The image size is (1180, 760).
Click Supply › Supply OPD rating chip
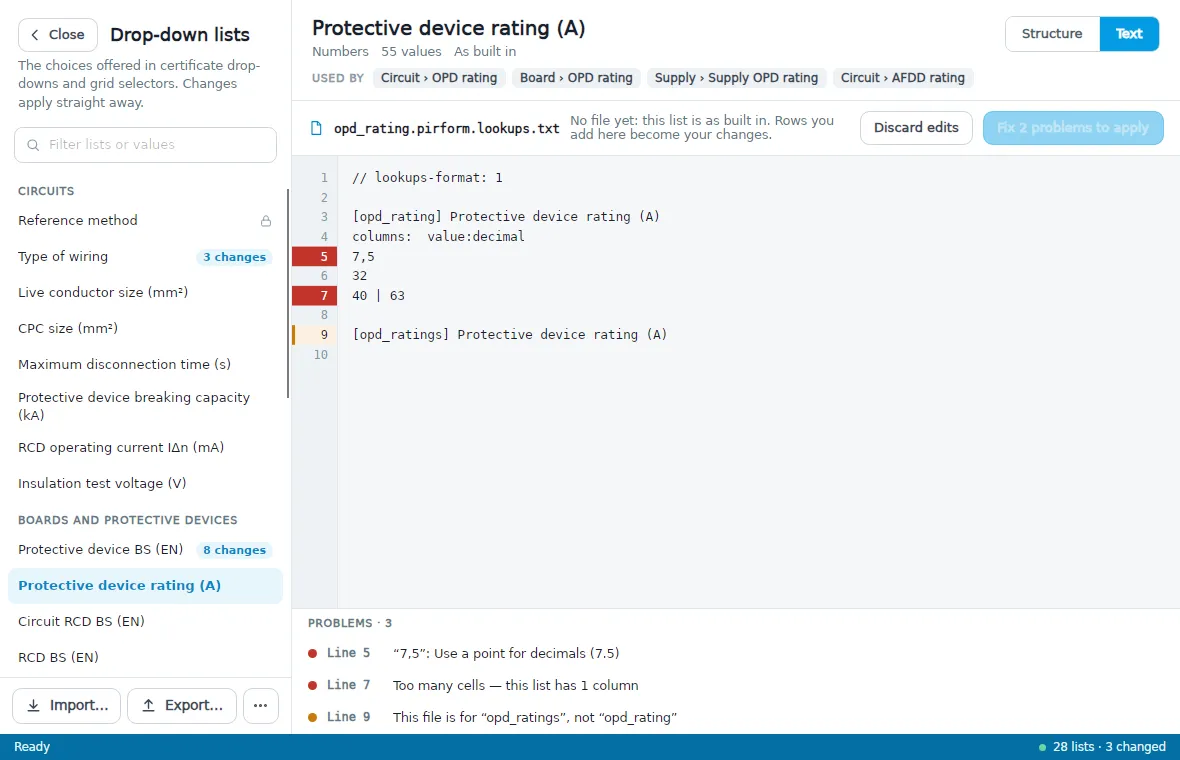click(x=736, y=78)
